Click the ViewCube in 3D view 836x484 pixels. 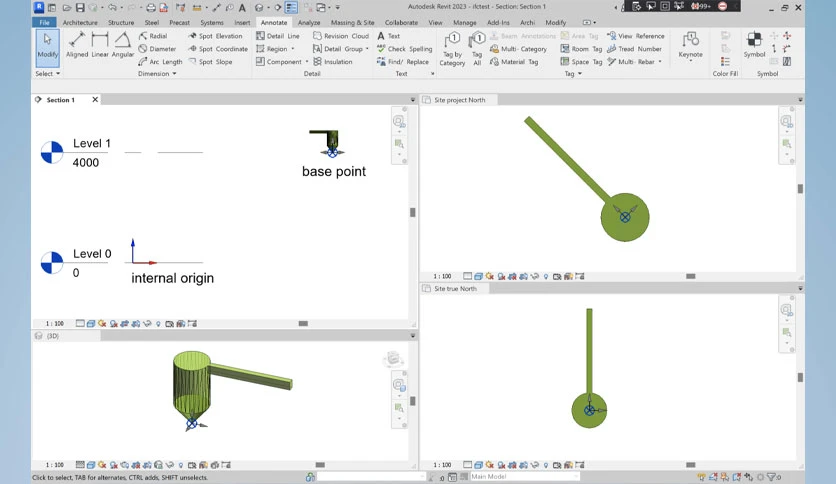393,359
